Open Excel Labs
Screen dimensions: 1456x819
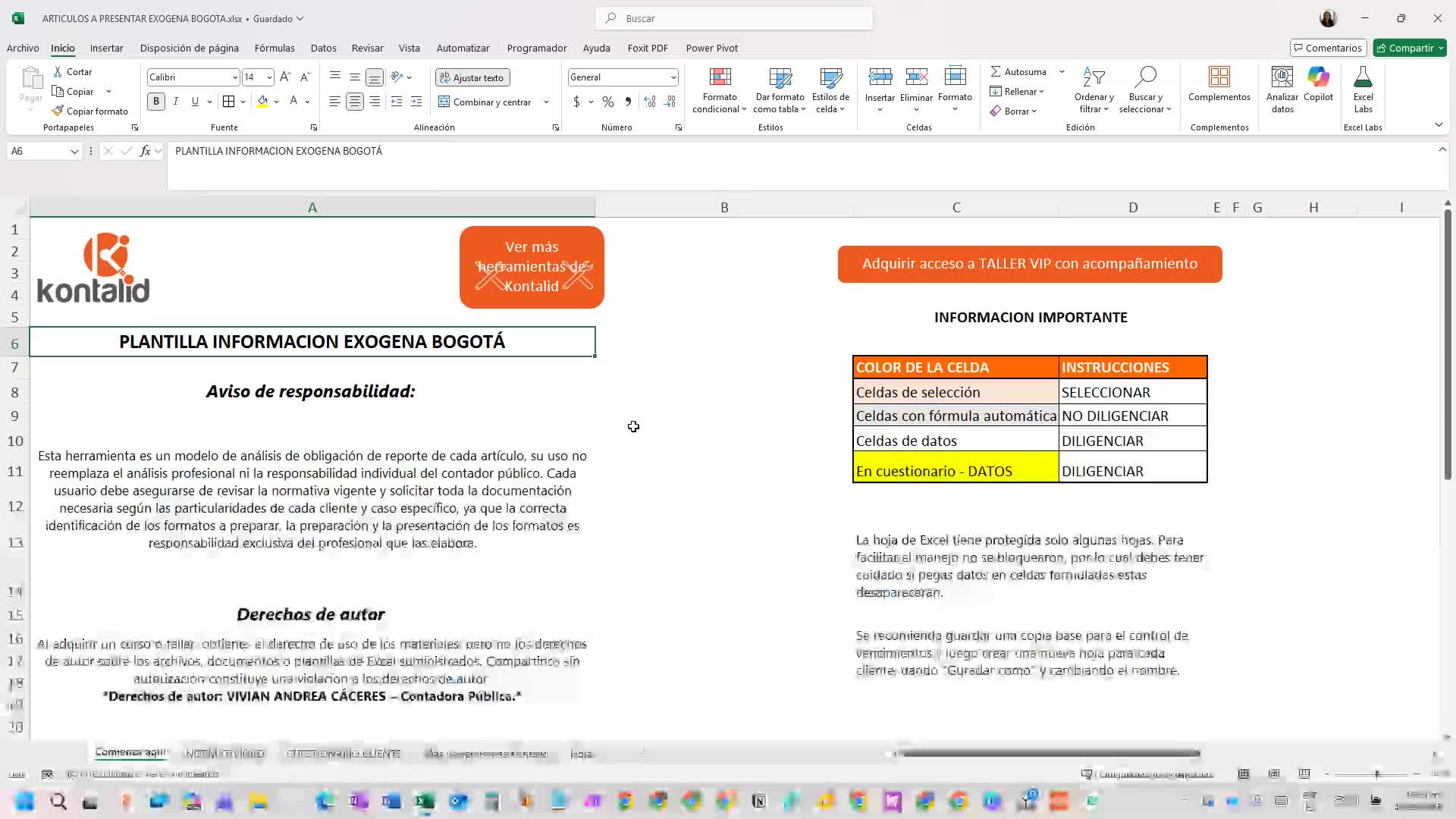click(1363, 90)
